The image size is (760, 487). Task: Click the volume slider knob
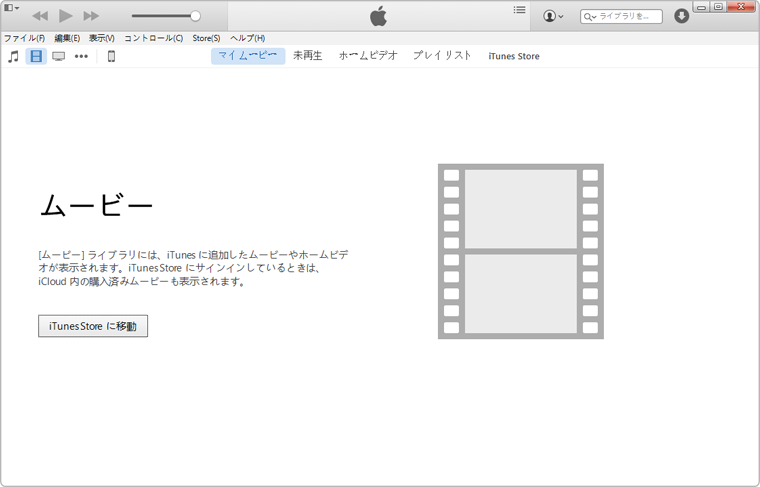coord(195,16)
